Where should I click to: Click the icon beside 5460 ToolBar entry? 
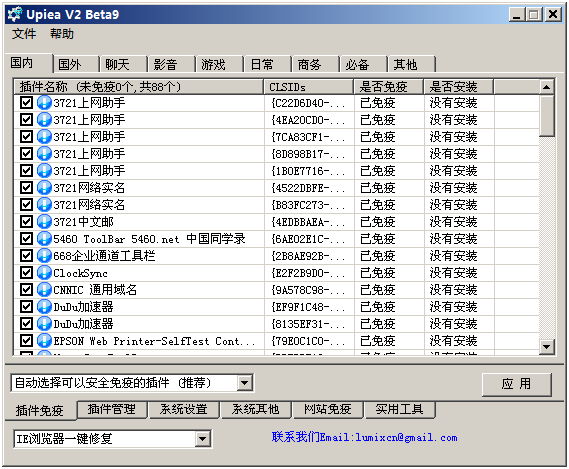click(x=44, y=239)
